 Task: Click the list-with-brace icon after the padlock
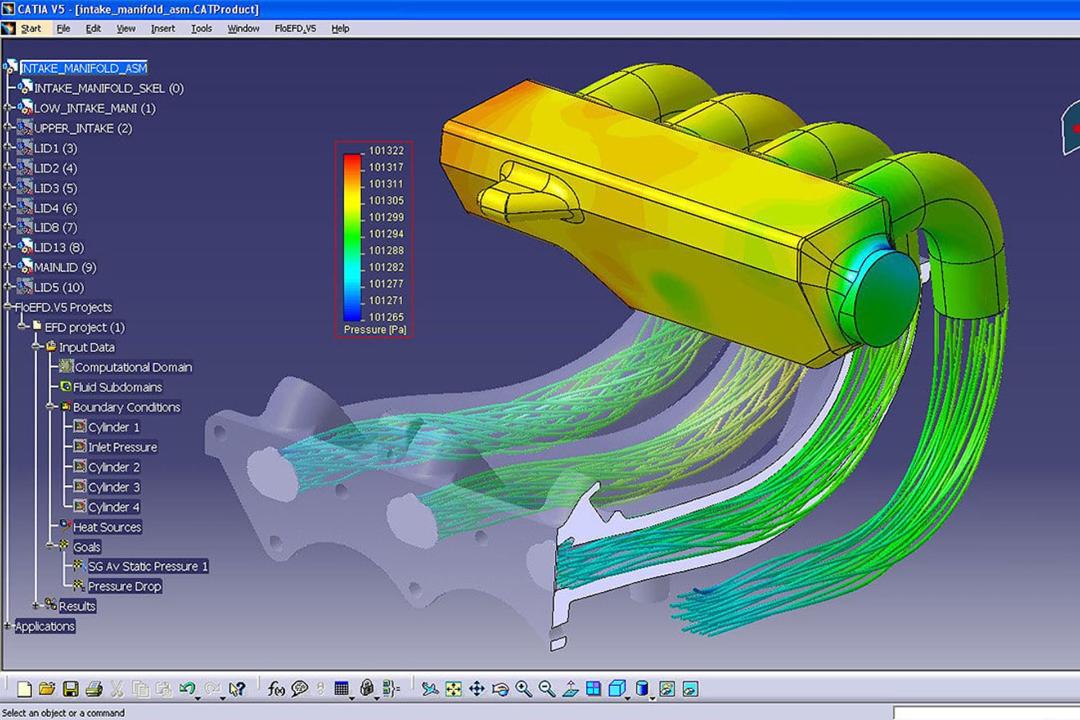coord(391,688)
